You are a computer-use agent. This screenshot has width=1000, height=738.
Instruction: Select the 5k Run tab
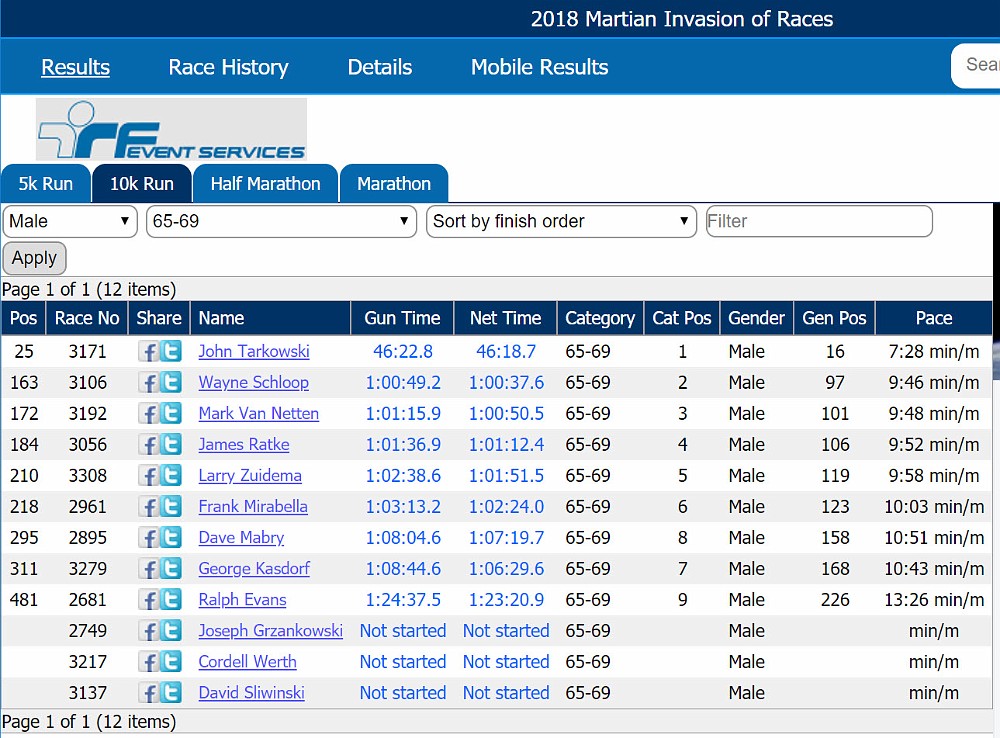tap(45, 184)
